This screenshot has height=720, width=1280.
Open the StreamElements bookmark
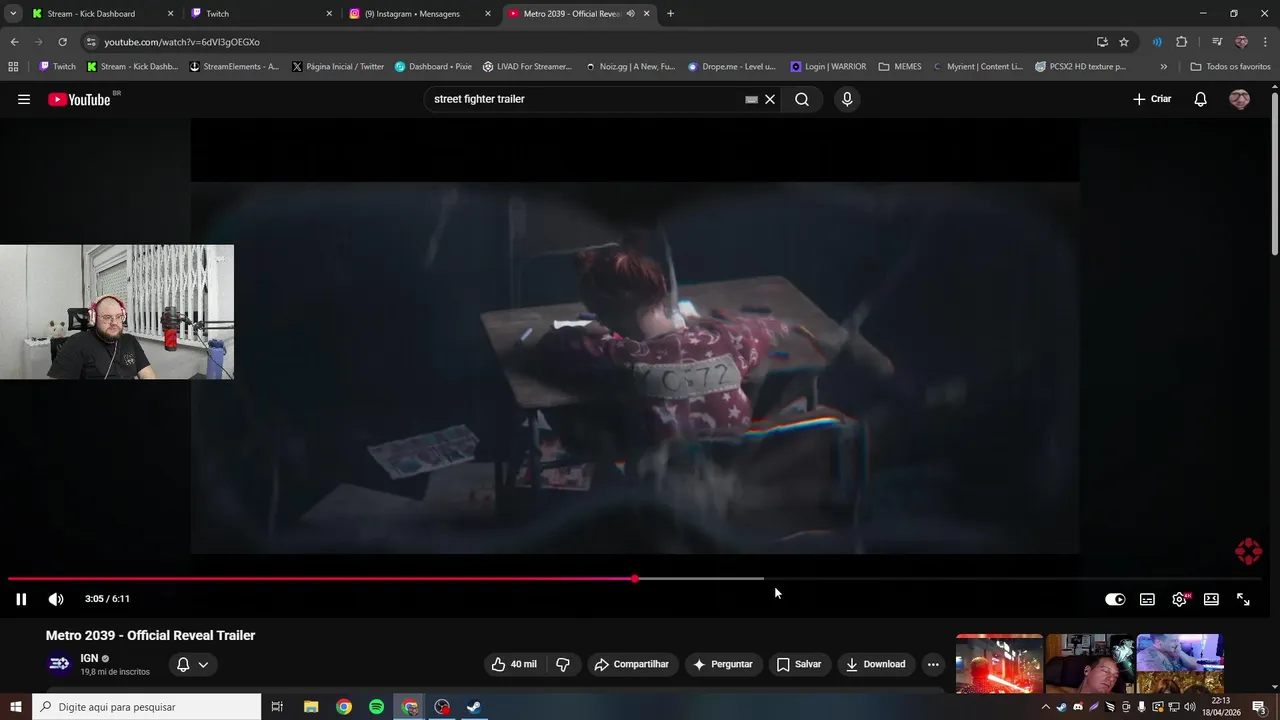[x=235, y=67]
